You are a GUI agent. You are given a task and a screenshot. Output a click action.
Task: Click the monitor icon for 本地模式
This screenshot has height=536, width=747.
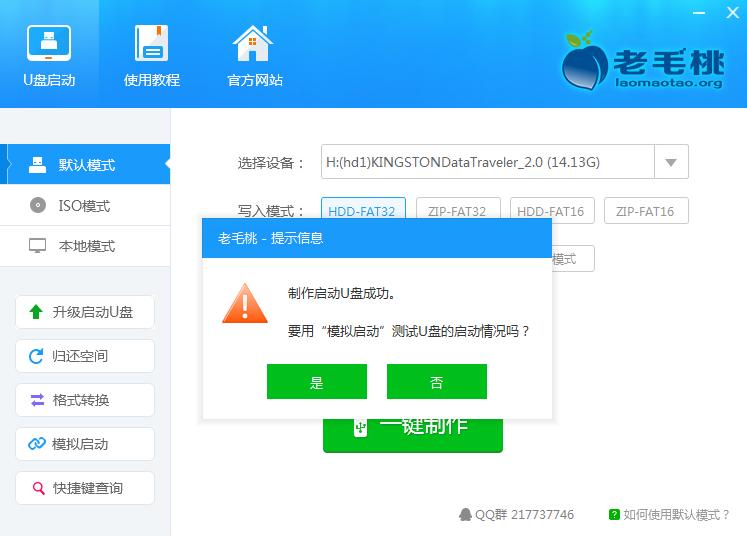coord(37,246)
